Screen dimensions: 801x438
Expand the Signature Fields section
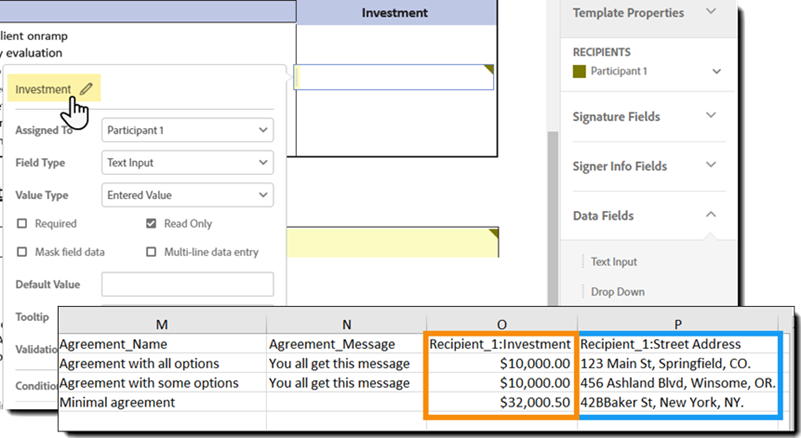pyautogui.click(x=711, y=116)
